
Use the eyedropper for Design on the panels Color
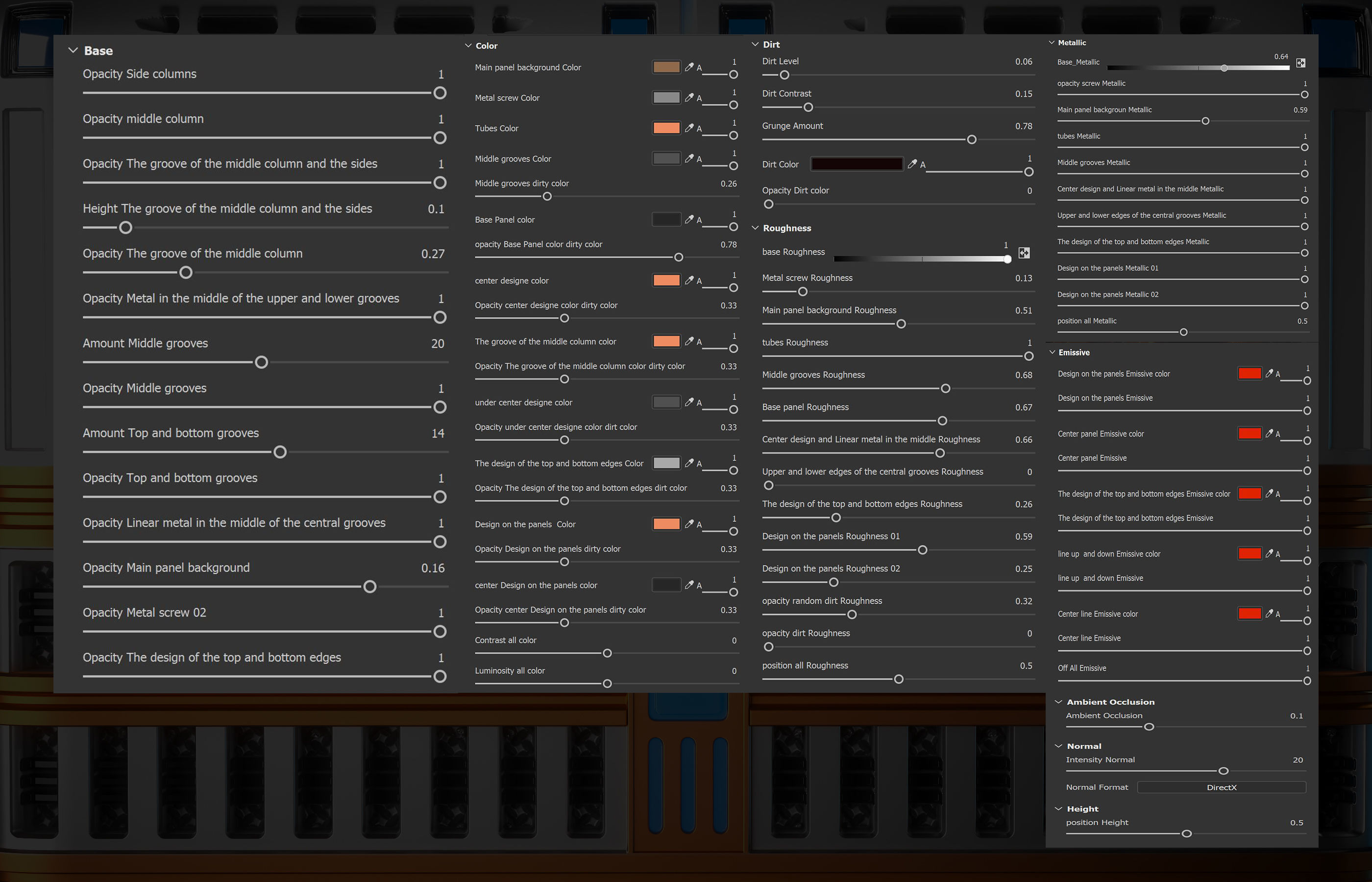(x=689, y=523)
